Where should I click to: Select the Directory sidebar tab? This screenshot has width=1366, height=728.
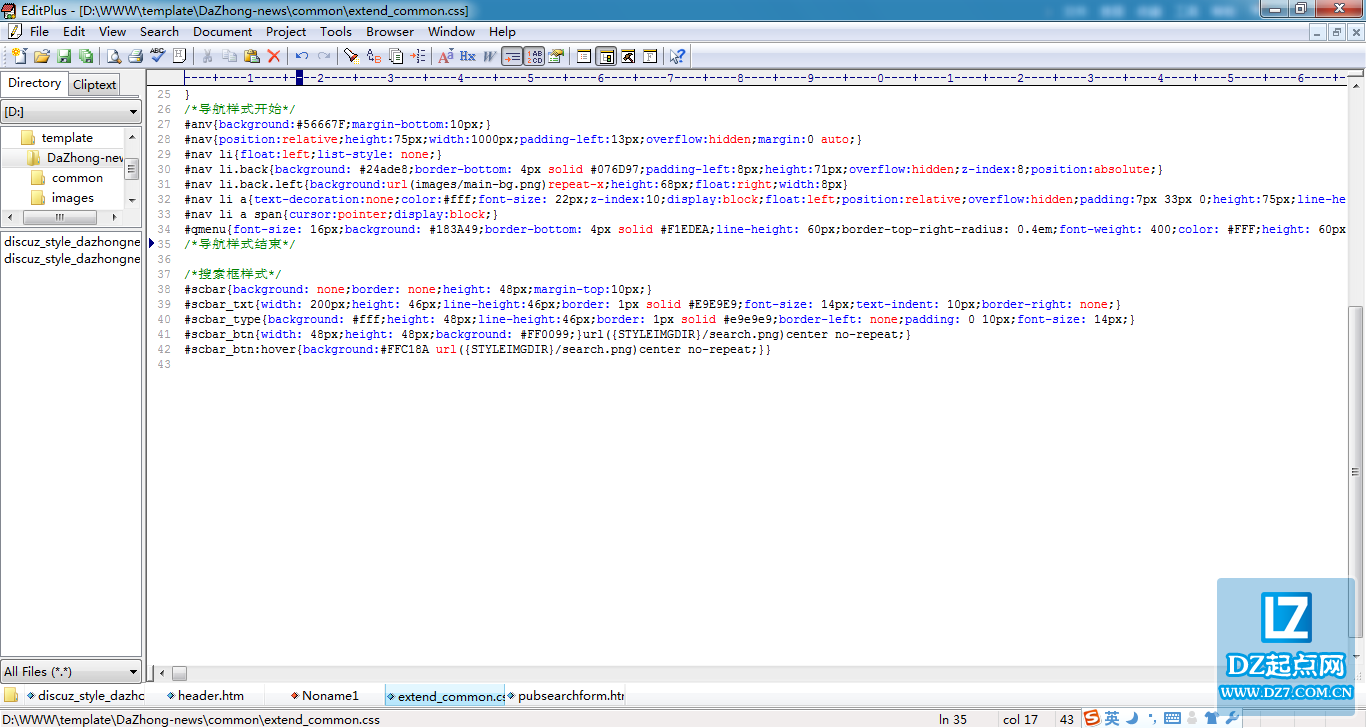pyautogui.click(x=35, y=83)
